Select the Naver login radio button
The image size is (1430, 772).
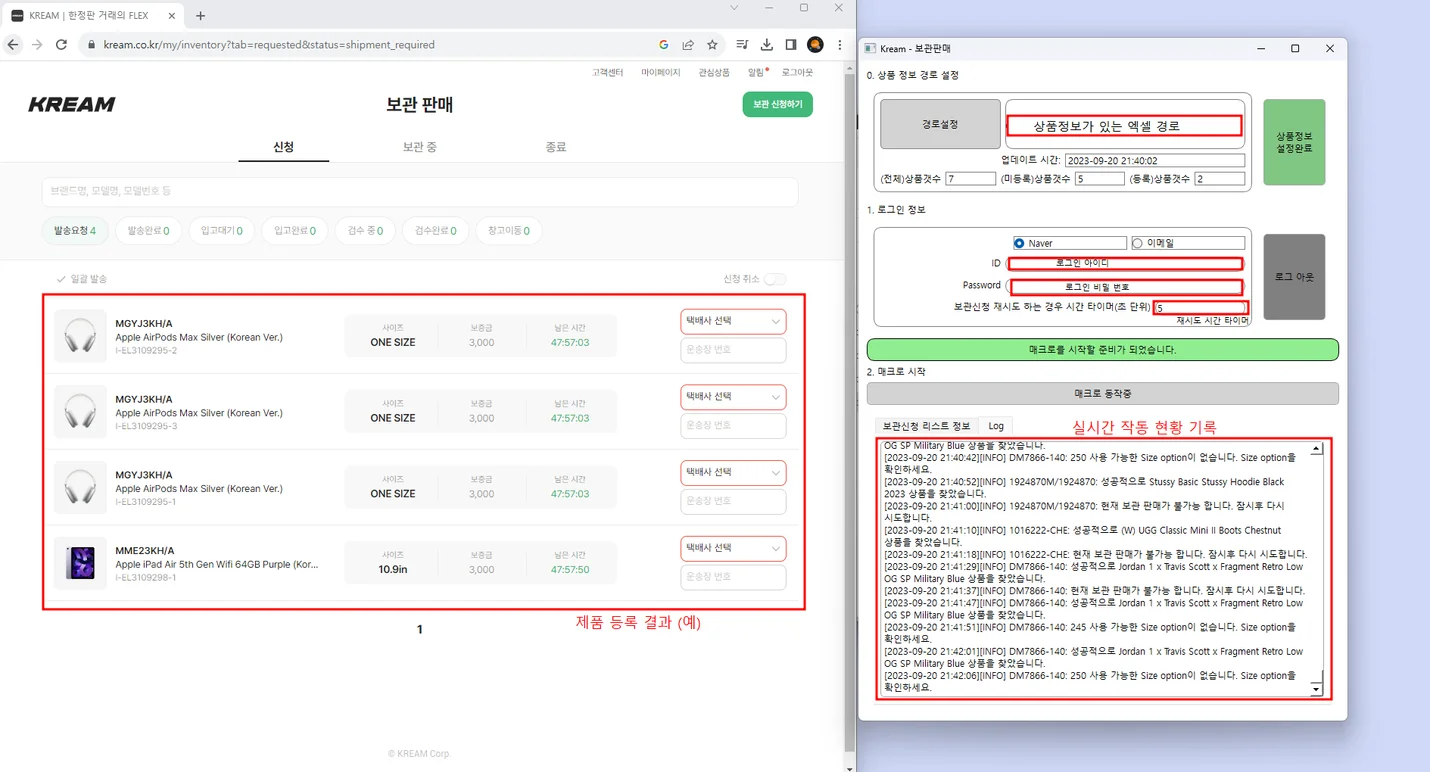click(1019, 243)
